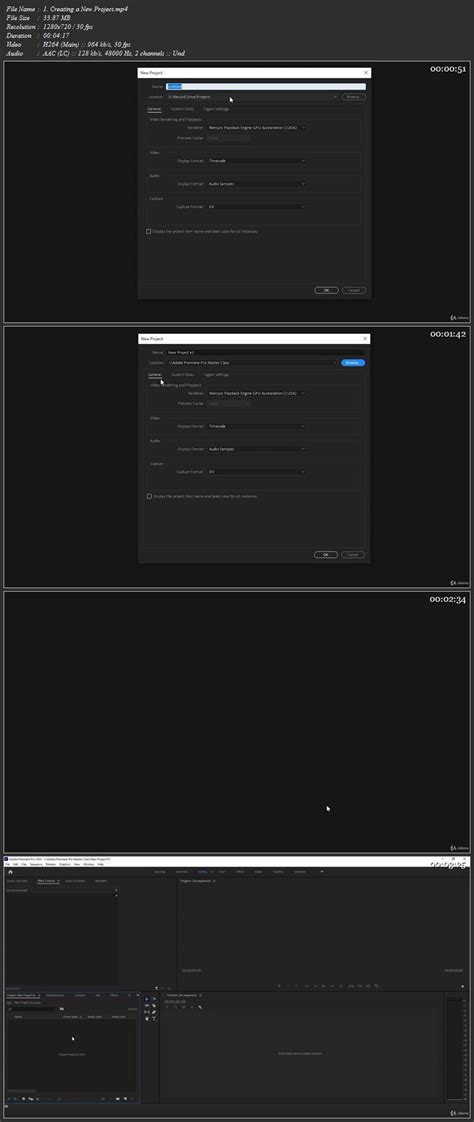
Task: Open the Location dropdown showing Projects path
Action: pos(252,97)
